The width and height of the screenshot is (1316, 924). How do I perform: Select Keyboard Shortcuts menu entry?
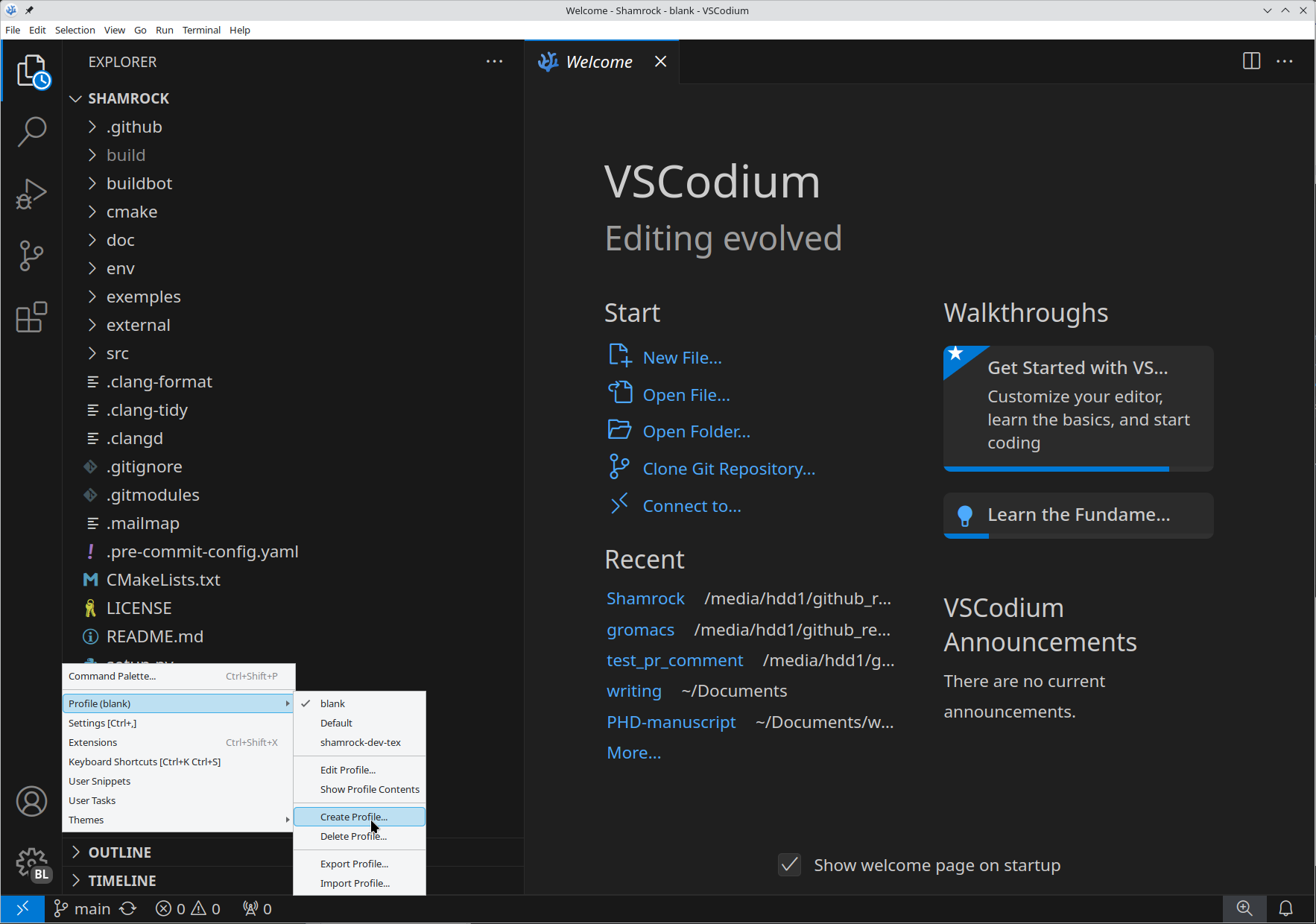click(x=178, y=762)
